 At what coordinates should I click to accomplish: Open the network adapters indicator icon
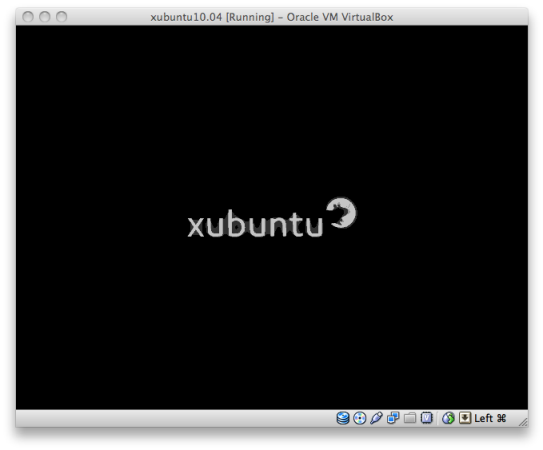pos(393,418)
